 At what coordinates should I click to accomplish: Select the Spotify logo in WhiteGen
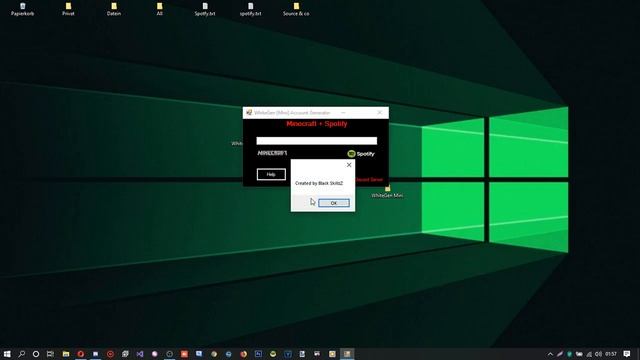(x=361, y=154)
